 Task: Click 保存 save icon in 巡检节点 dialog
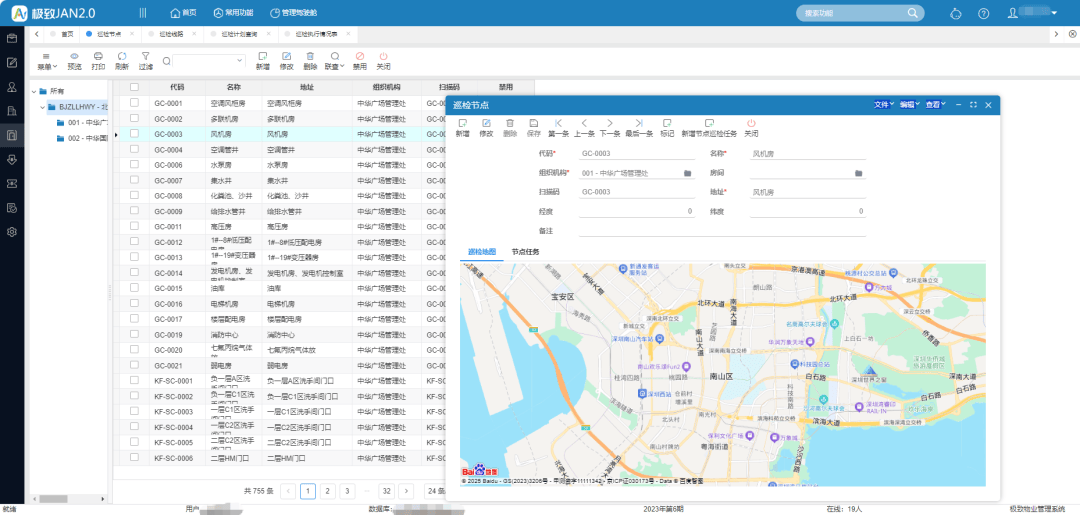[534, 123]
